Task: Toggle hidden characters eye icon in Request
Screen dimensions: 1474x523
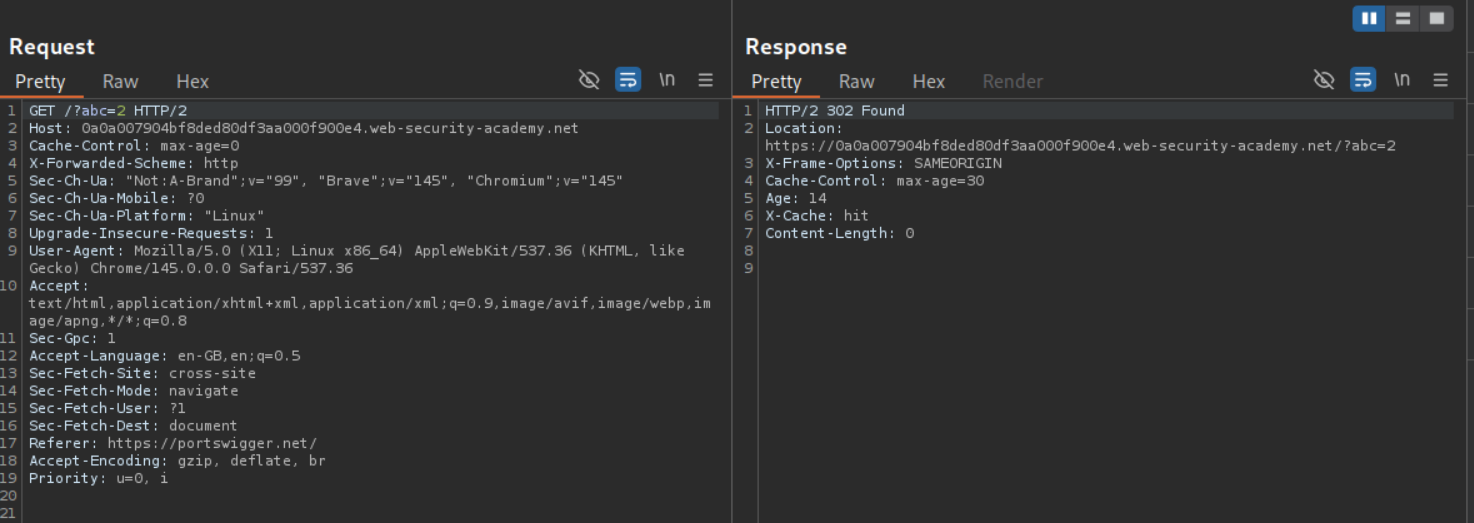Action: click(x=589, y=80)
